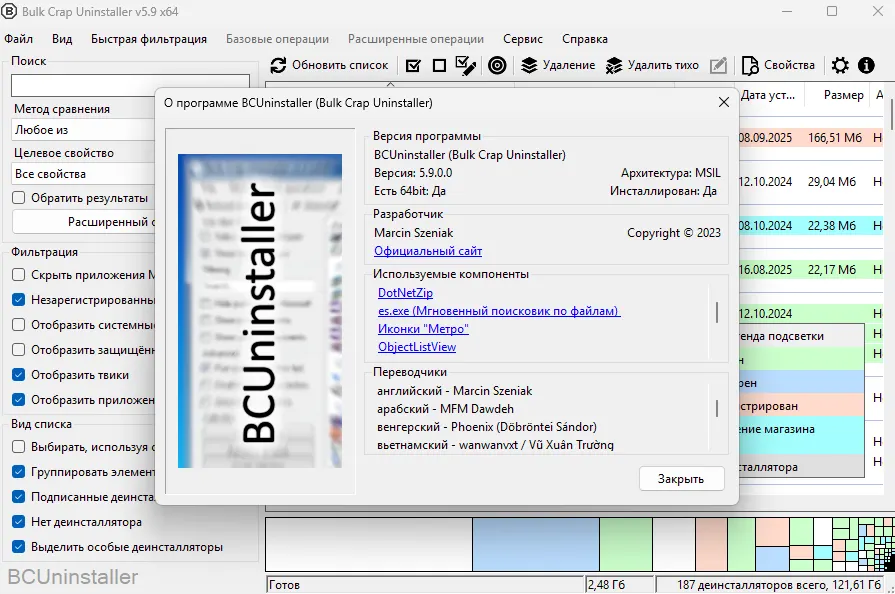Click the empty box deselect-all toolbar icon

[x=439, y=65]
